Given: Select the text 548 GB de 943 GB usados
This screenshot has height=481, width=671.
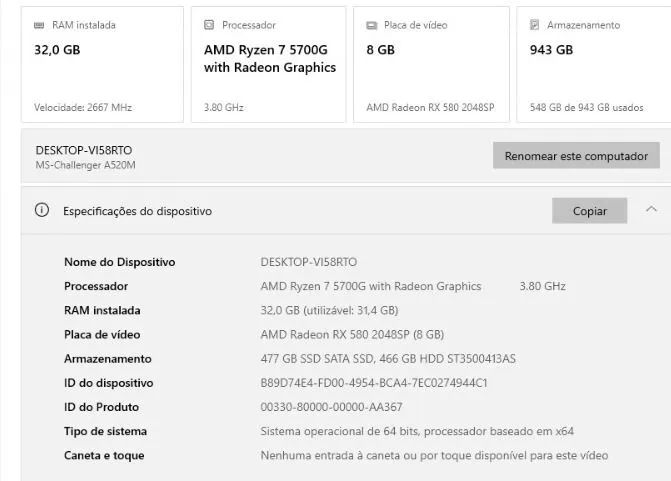Looking at the screenshot, I should click(586, 107).
